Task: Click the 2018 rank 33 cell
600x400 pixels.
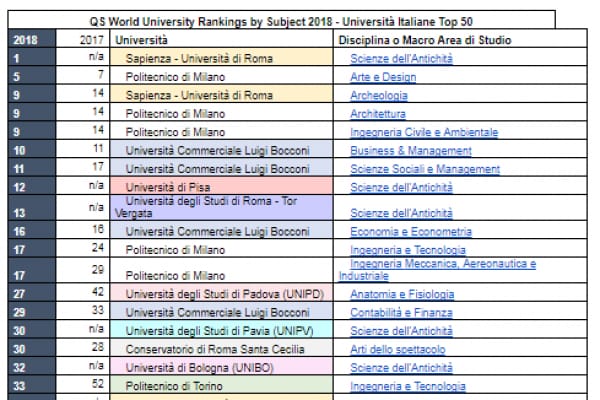Action: click(32, 384)
